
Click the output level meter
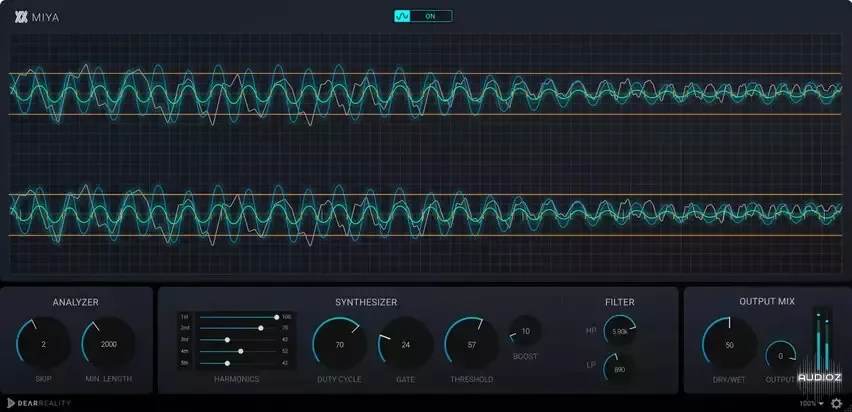[822, 340]
